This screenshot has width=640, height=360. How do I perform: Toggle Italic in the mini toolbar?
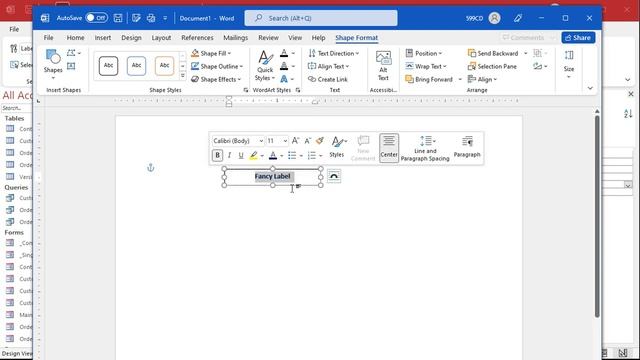(x=229, y=155)
